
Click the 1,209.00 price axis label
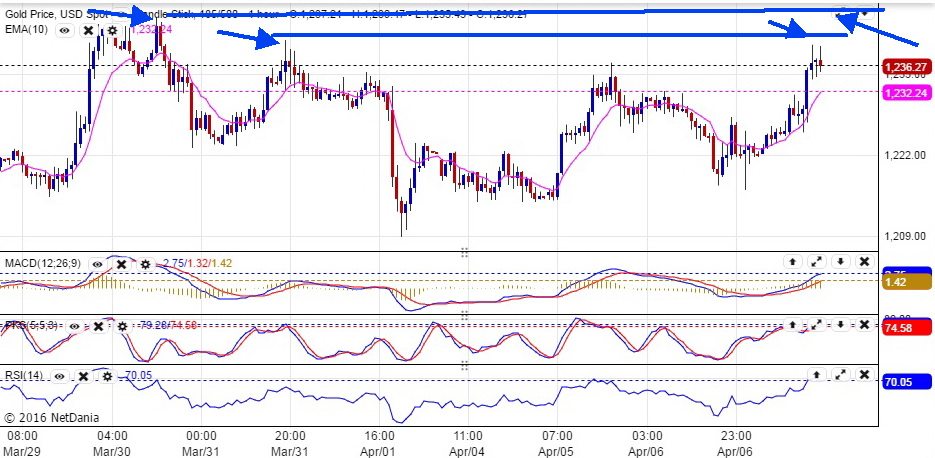pos(906,236)
